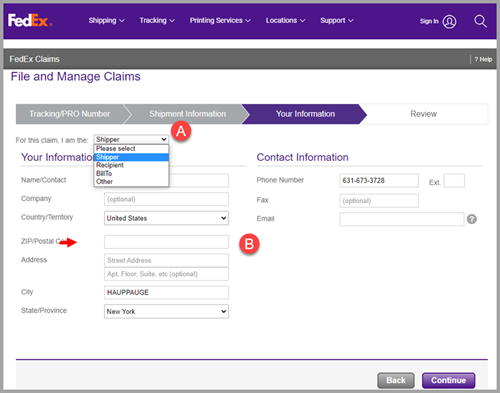Click the Continue button

click(448, 380)
